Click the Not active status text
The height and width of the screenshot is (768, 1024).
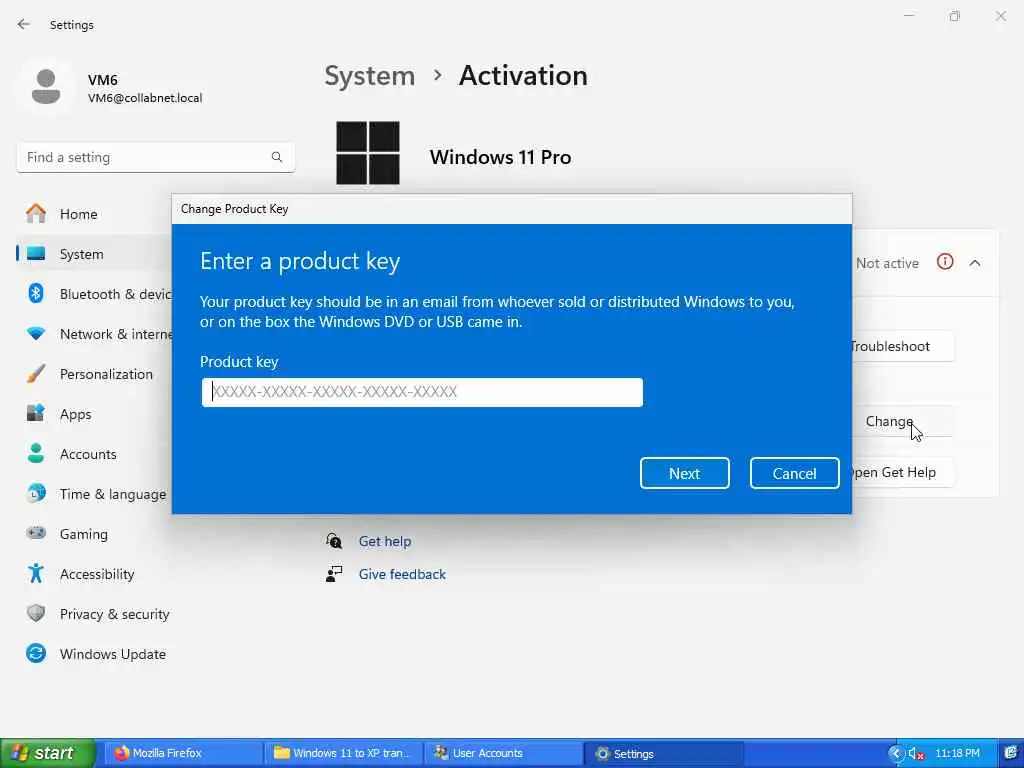(x=887, y=263)
